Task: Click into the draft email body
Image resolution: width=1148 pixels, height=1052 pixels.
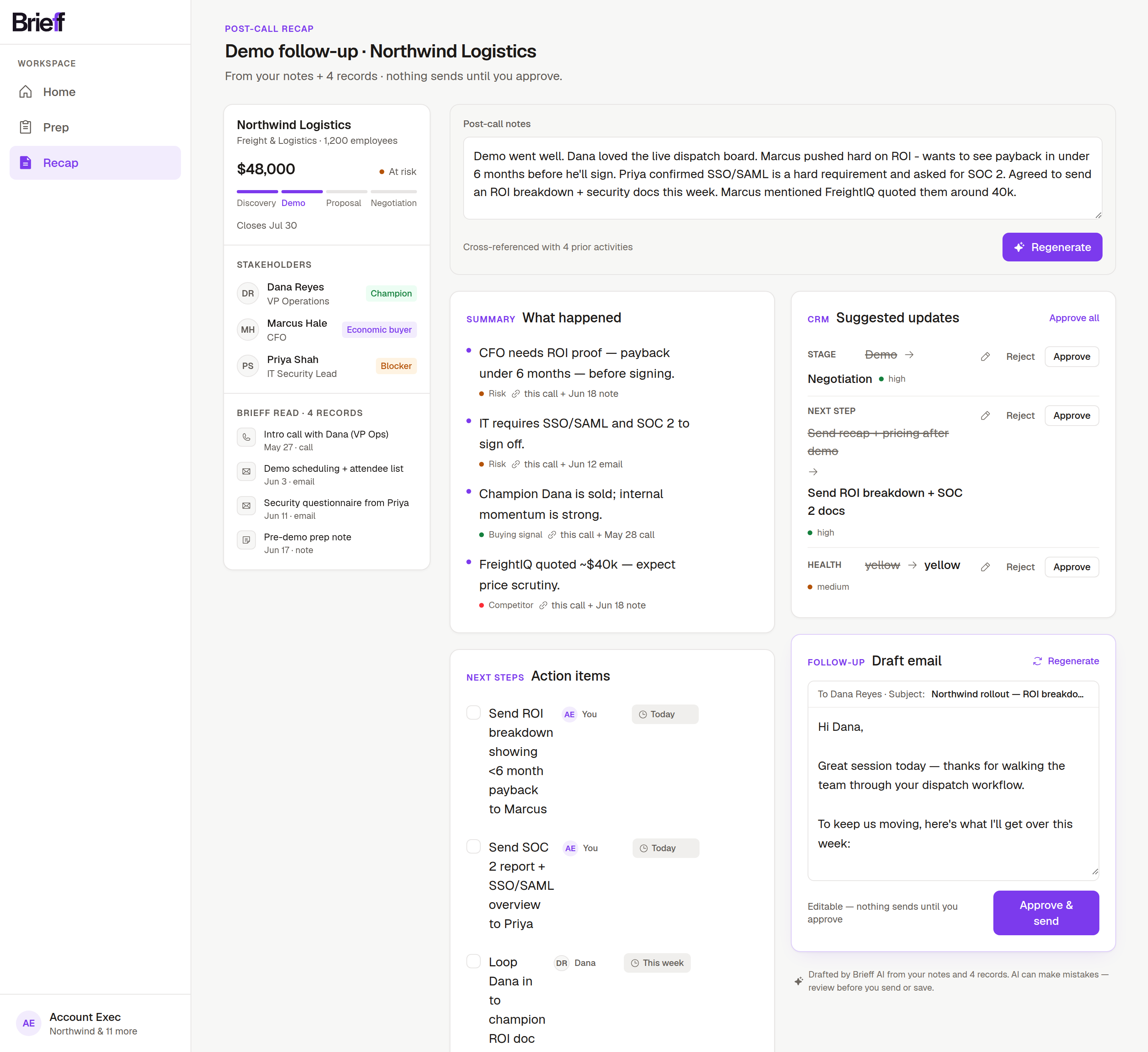Action: pos(953,793)
